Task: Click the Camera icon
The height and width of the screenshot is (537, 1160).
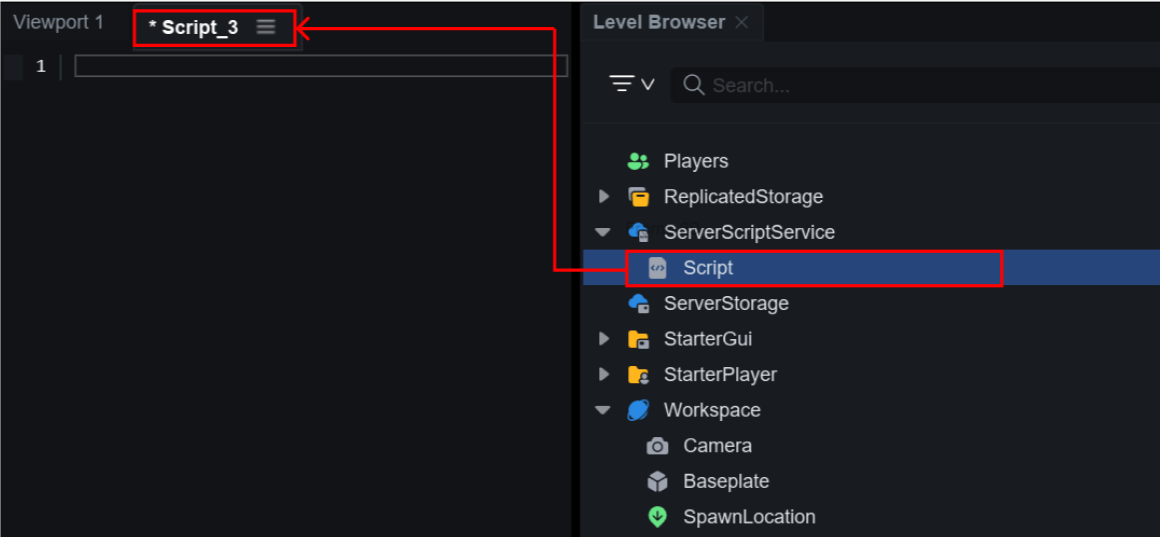Action: point(657,446)
